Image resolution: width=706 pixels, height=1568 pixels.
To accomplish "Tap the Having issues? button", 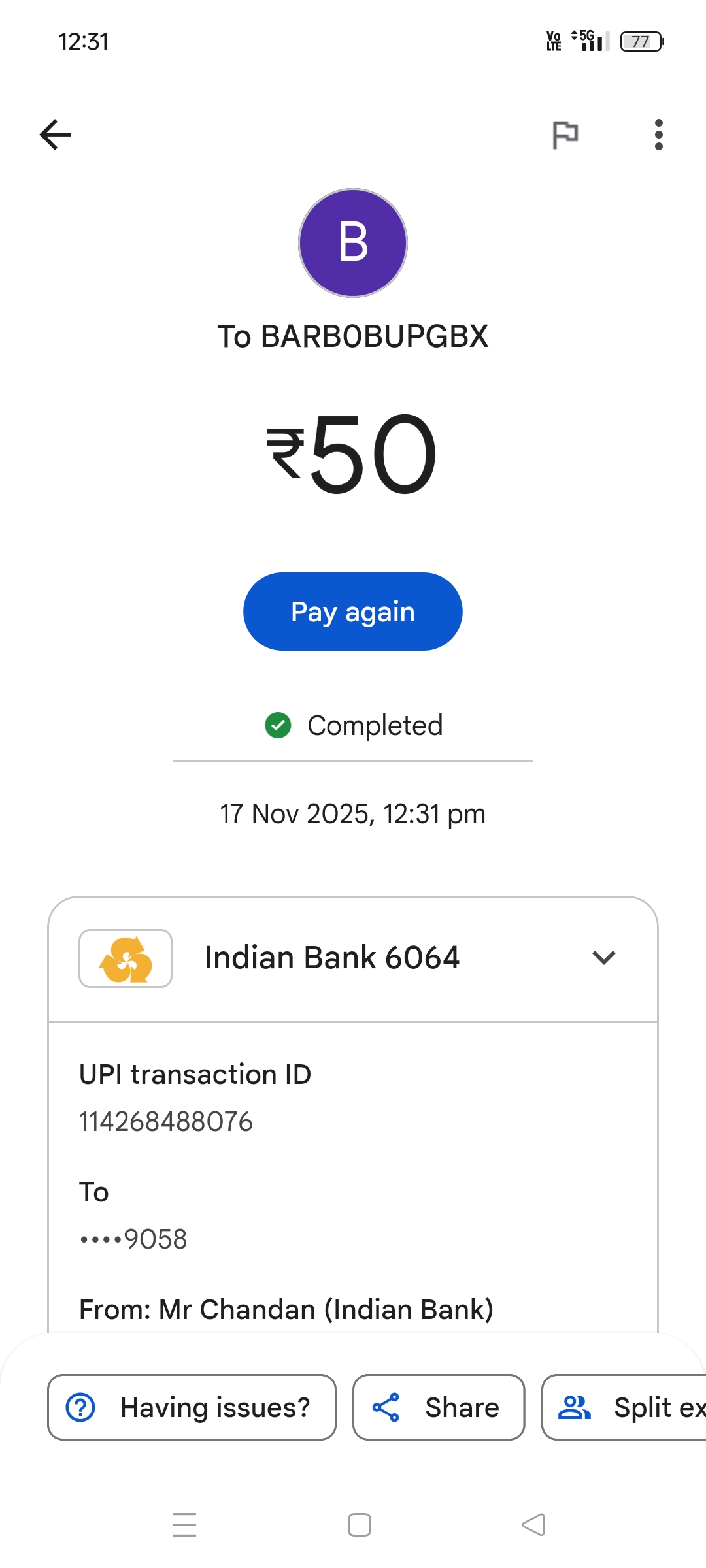I will [192, 1407].
